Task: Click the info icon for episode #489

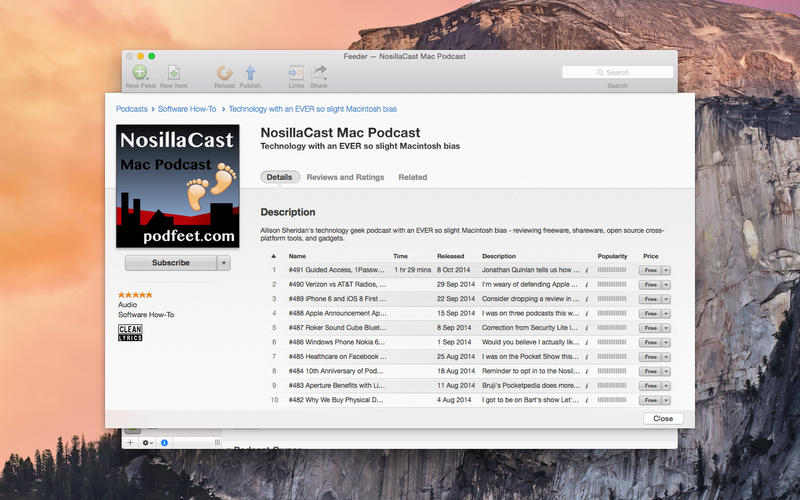Action: [x=587, y=299]
